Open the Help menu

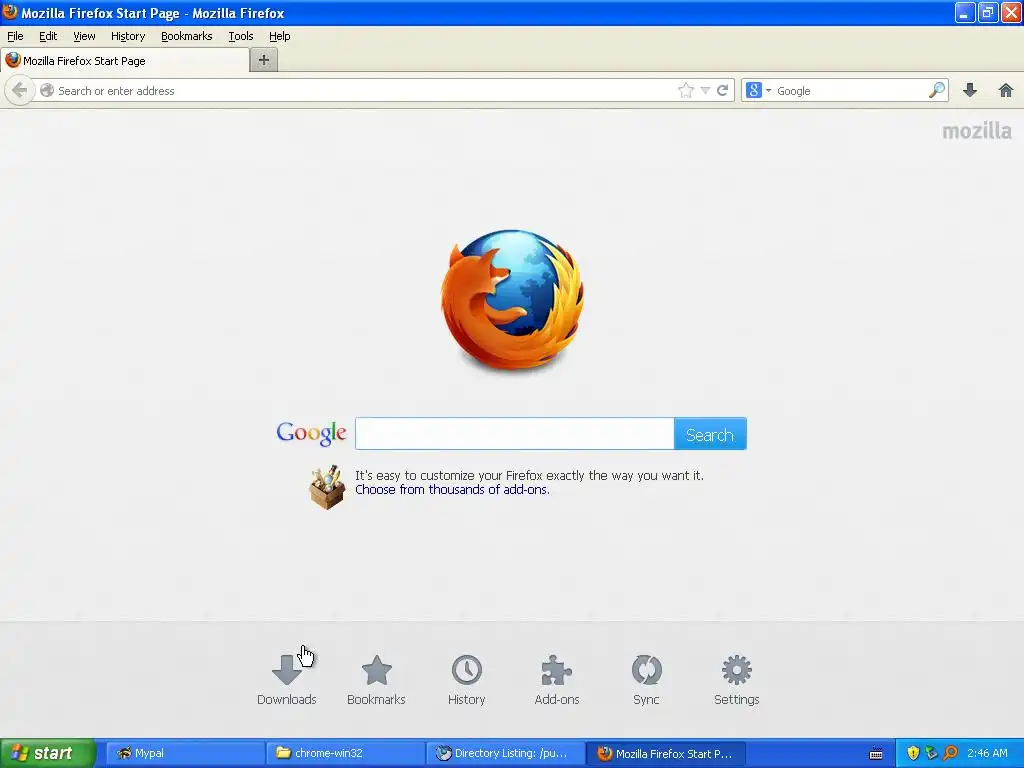coord(280,36)
